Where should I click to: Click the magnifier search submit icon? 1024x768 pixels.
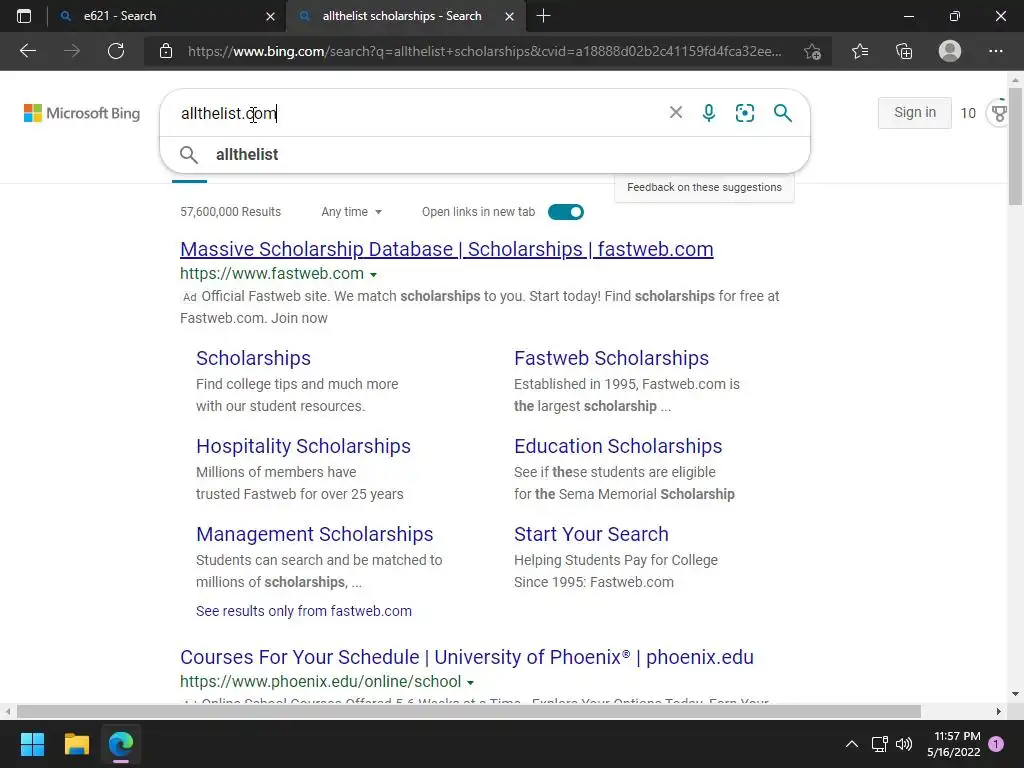pyautogui.click(x=783, y=113)
